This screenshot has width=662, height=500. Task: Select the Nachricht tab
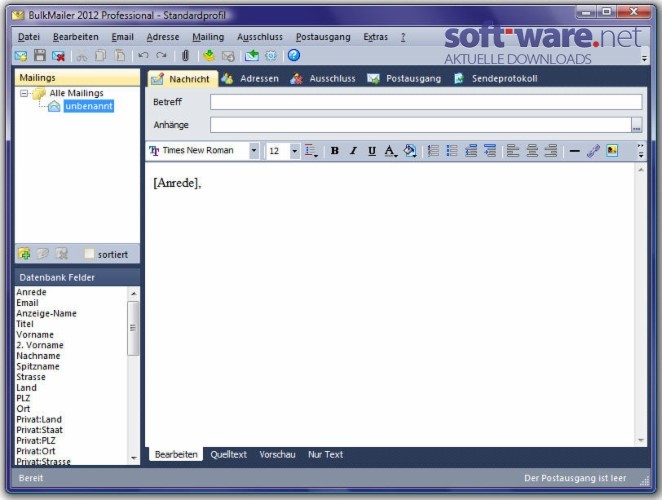(182, 79)
